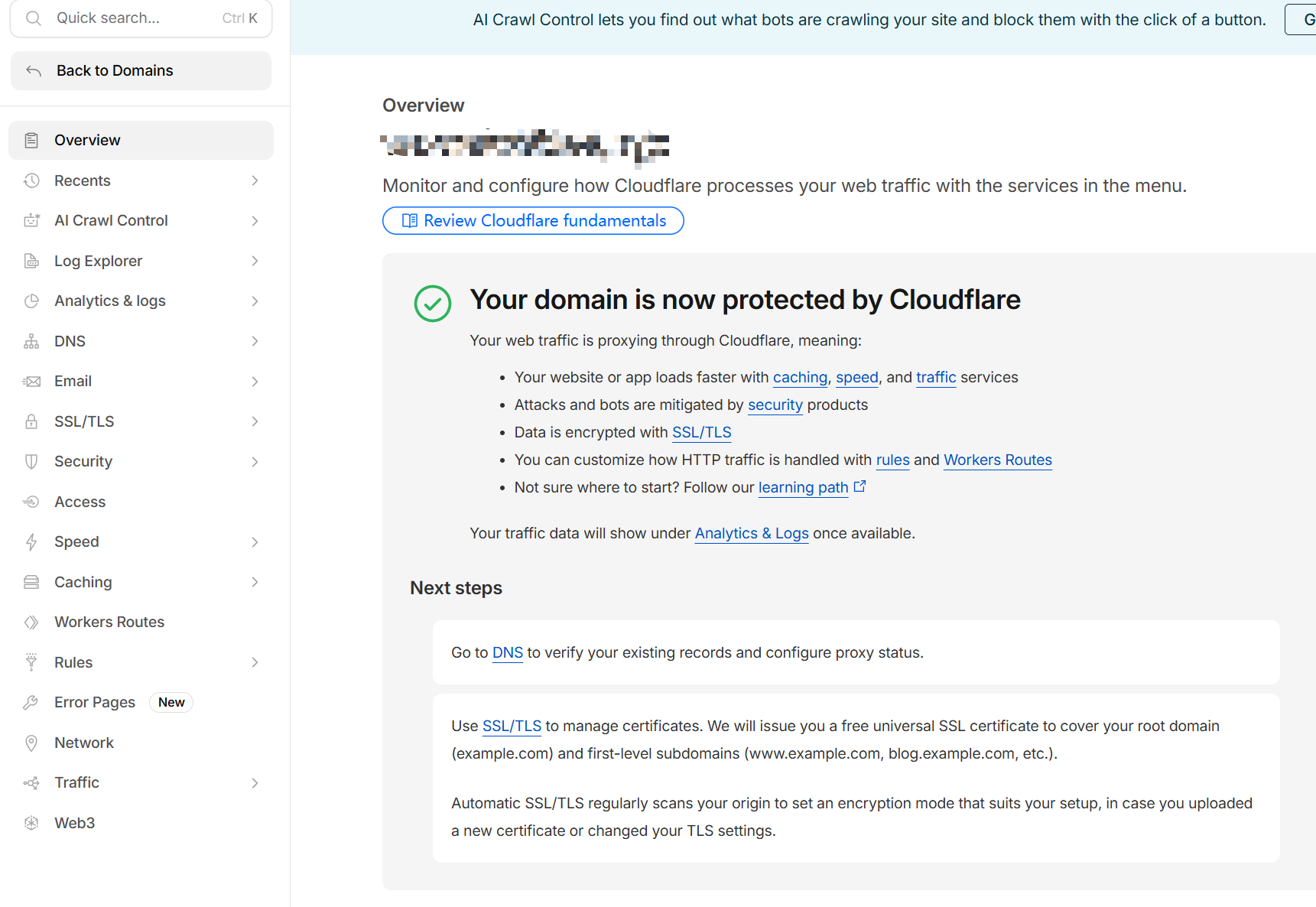The width and height of the screenshot is (1316, 907).
Task: Click the SSL/TLS padlock icon
Action: (x=31, y=421)
